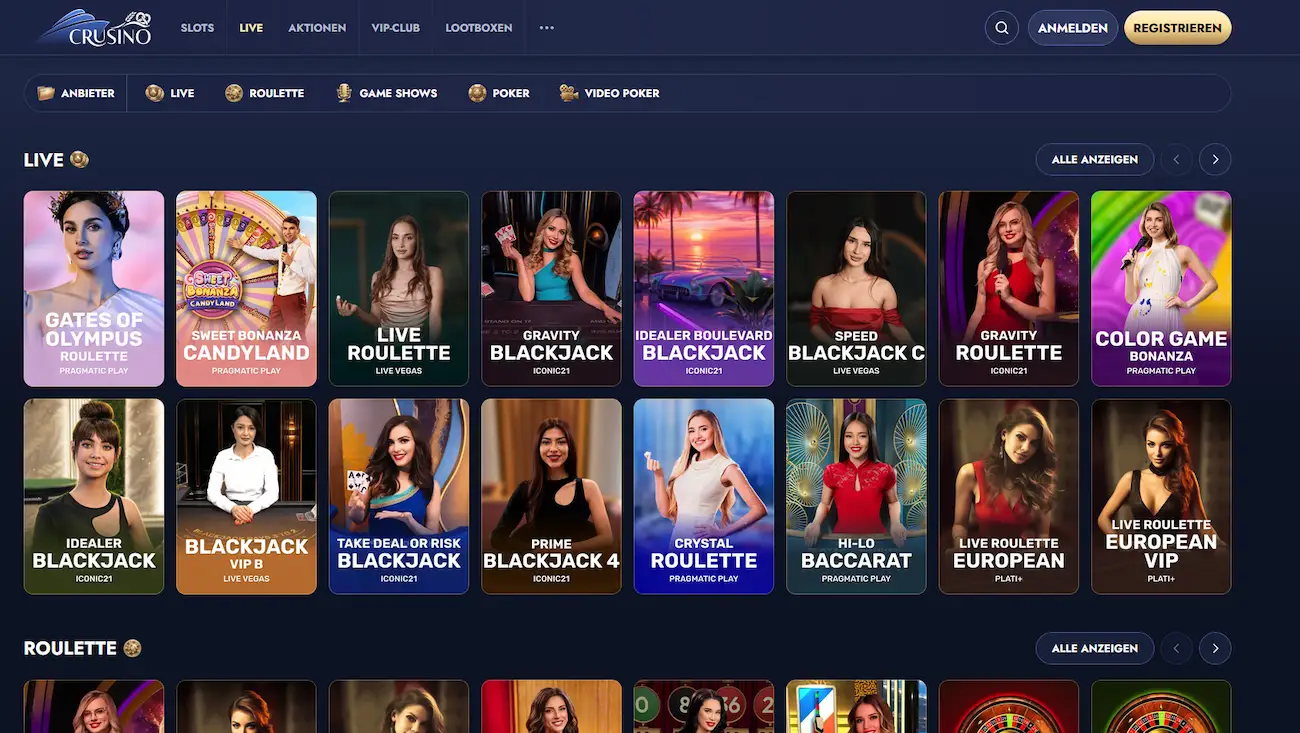
Task: Click the Roulette category icon
Action: [234, 93]
